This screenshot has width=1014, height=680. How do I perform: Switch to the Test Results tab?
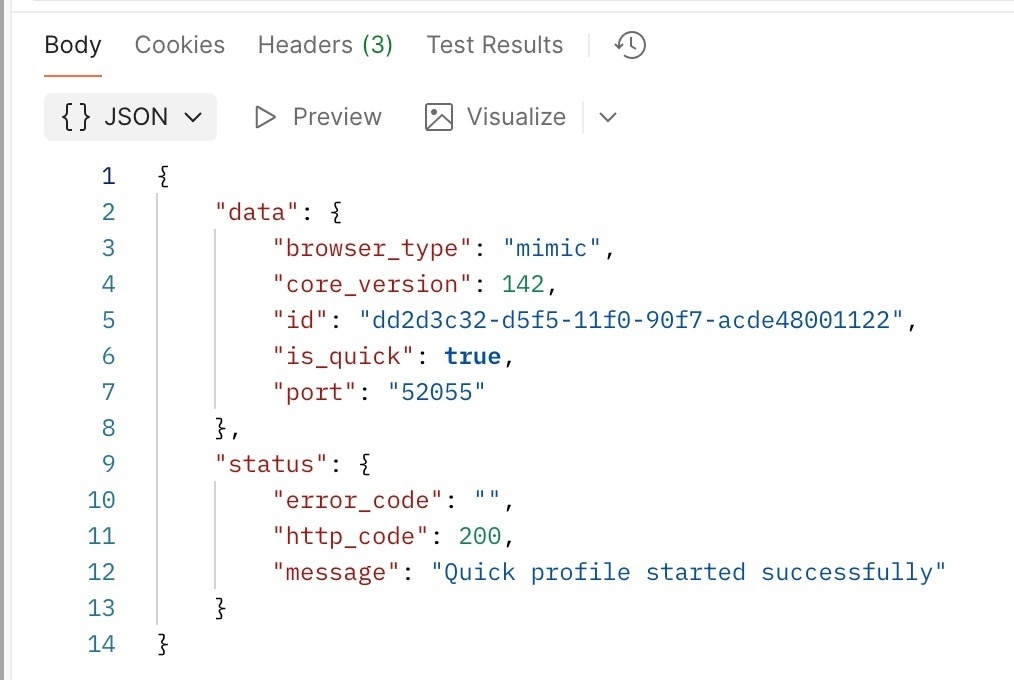[x=494, y=45]
